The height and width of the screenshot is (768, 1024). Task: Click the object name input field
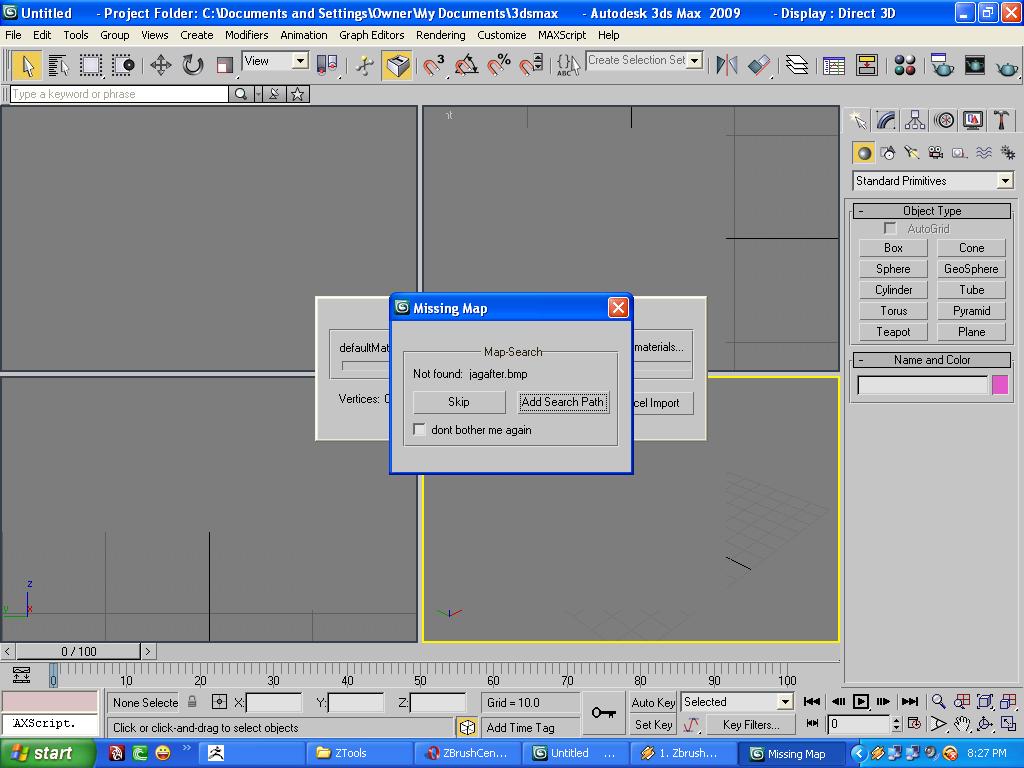922,385
